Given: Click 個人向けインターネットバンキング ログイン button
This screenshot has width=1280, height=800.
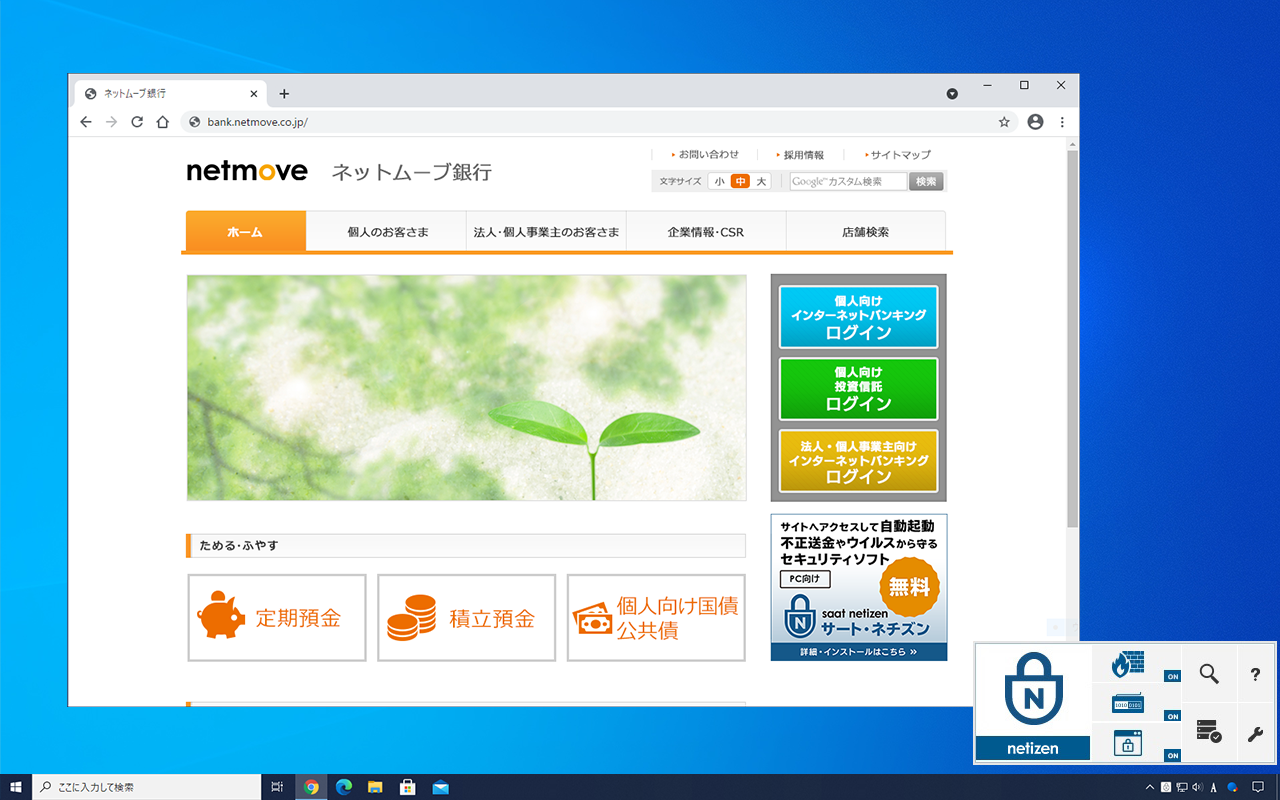Looking at the screenshot, I should click(x=858, y=317).
